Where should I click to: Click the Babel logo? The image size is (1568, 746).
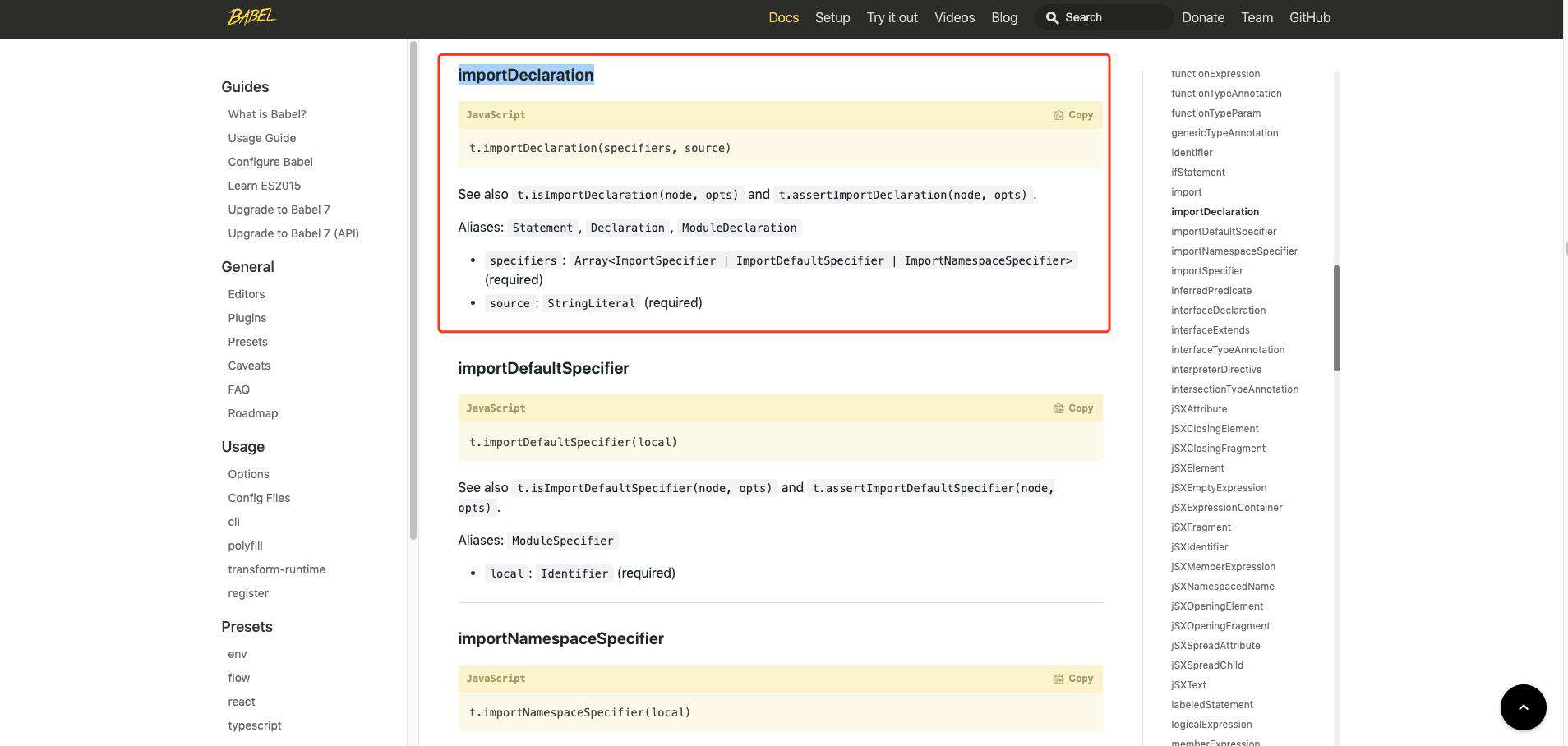(x=251, y=17)
